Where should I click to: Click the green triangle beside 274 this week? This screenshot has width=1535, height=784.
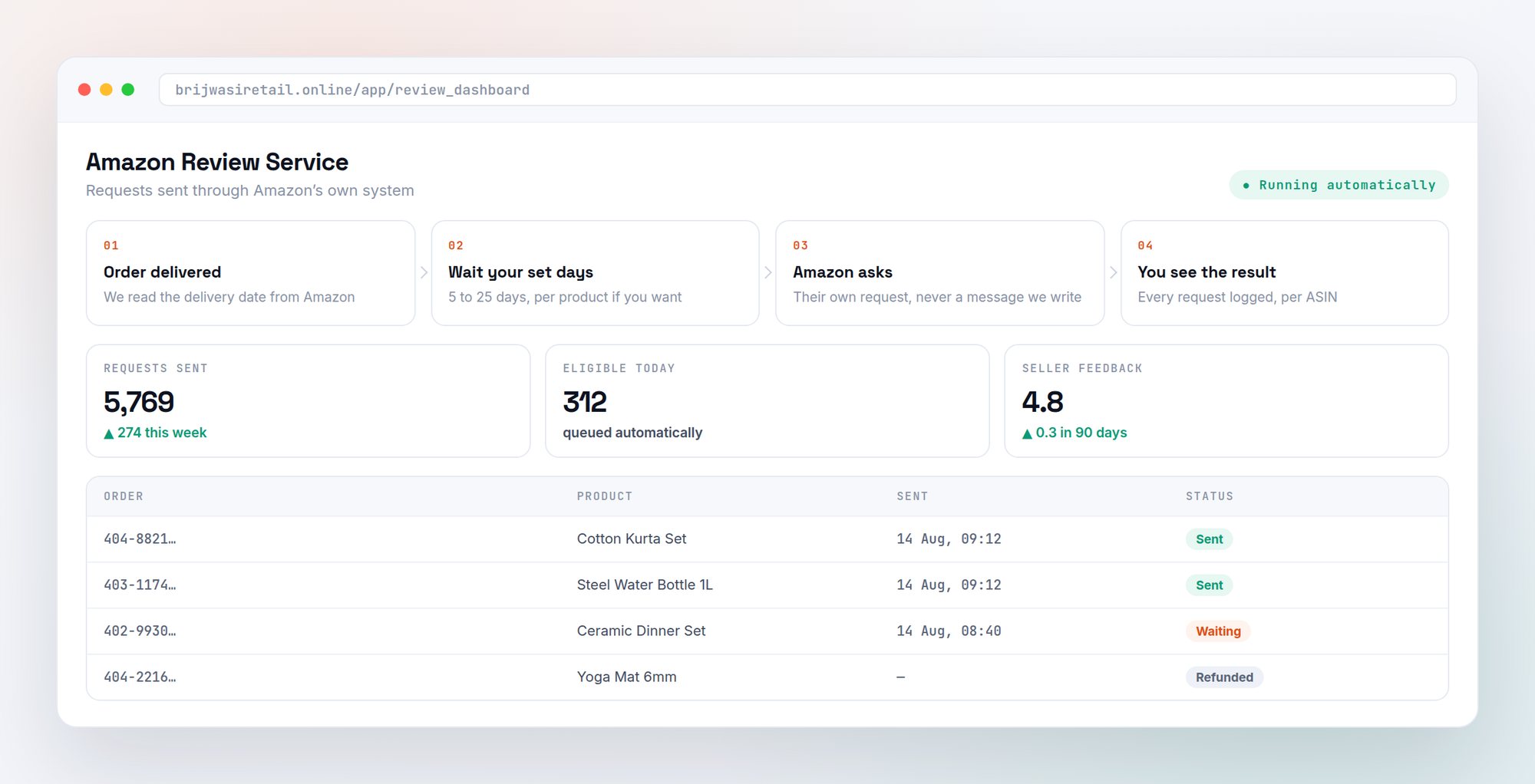pos(109,433)
